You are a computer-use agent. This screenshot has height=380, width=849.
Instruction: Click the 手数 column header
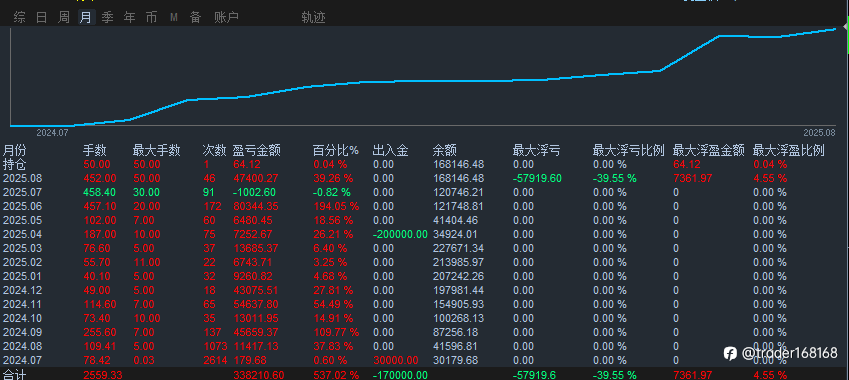(x=95, y=150)
